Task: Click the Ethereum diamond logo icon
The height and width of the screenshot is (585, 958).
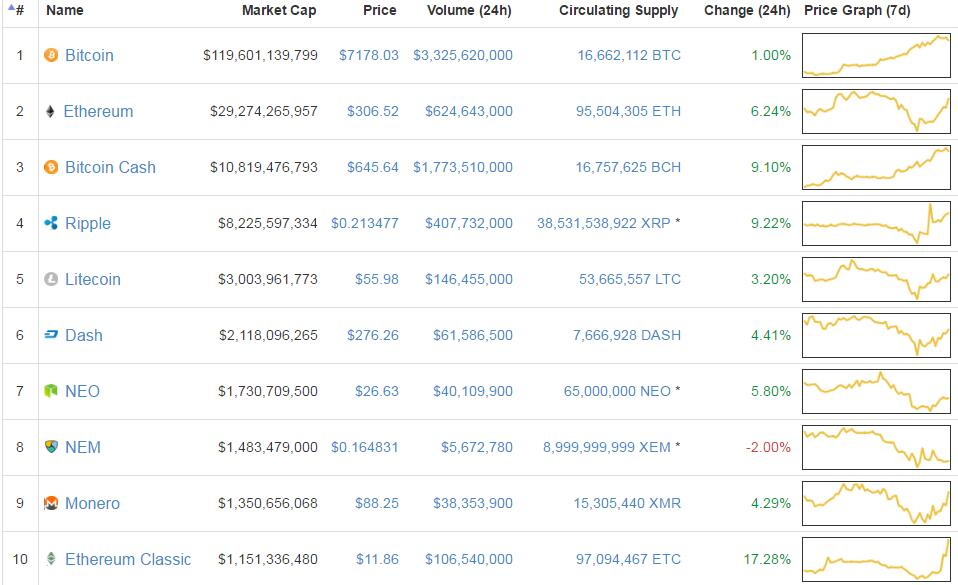Action: (x=51, y=112)
